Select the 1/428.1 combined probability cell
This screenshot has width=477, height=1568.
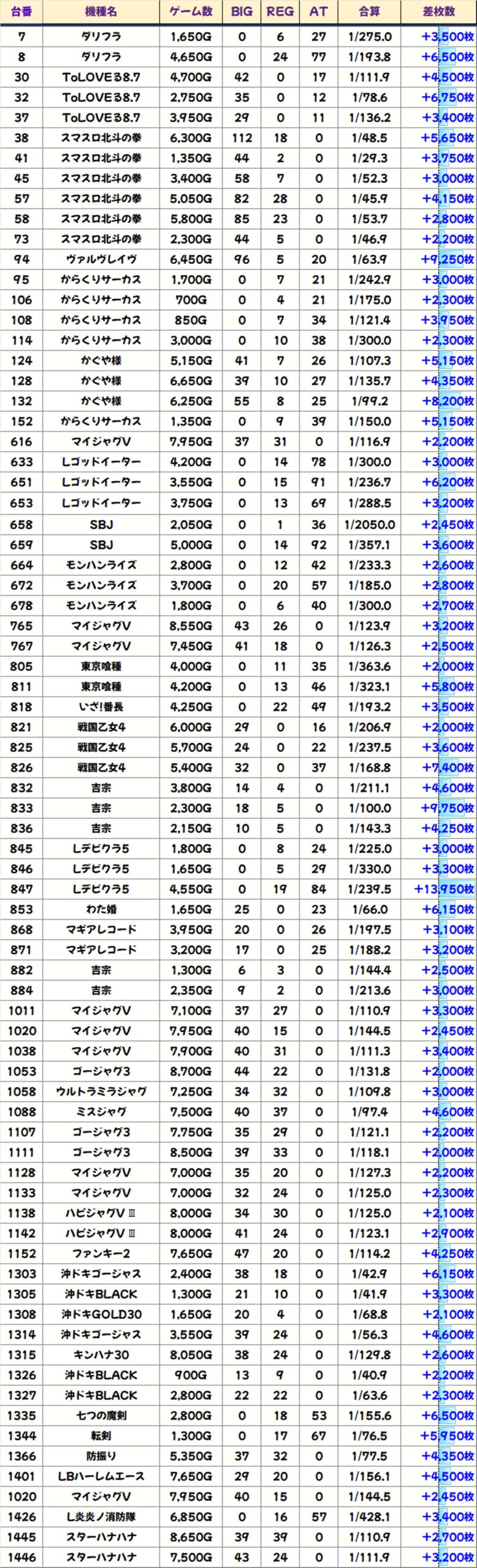pos(369,1517)
